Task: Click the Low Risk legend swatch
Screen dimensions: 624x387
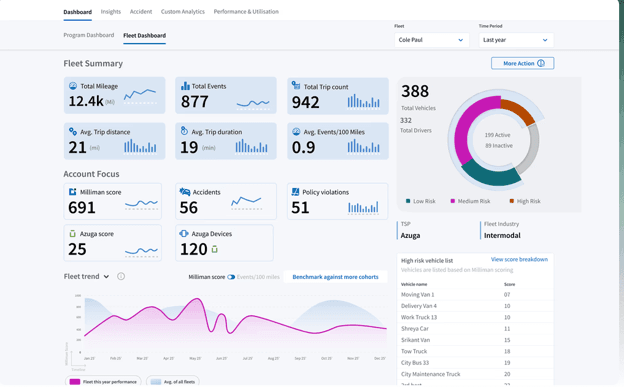Action: 408,201
